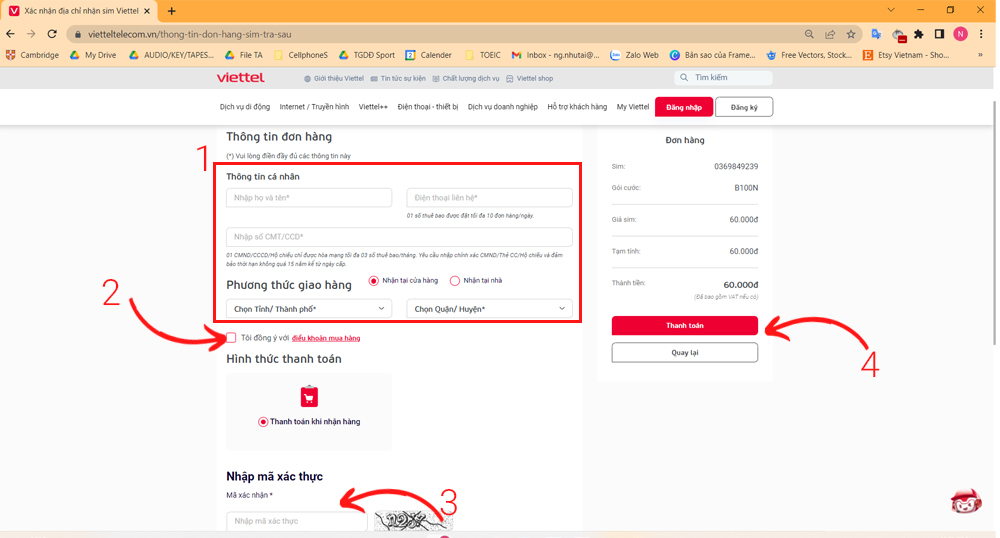
Task: Select Thanh toán khi nhận hàng radio
Action: [x=263, y=422]
